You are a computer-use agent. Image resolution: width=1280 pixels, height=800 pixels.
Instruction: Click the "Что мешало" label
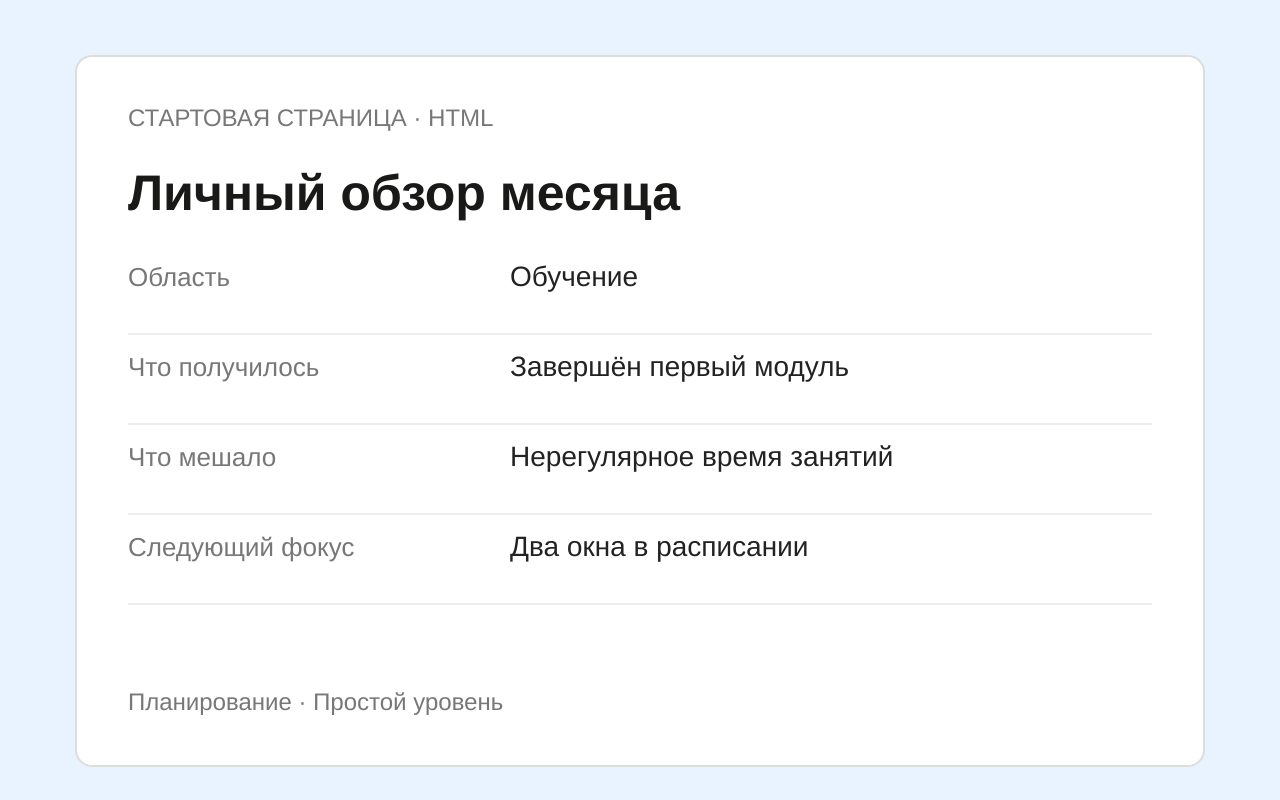pyautogui.click(x=202, y=457)
